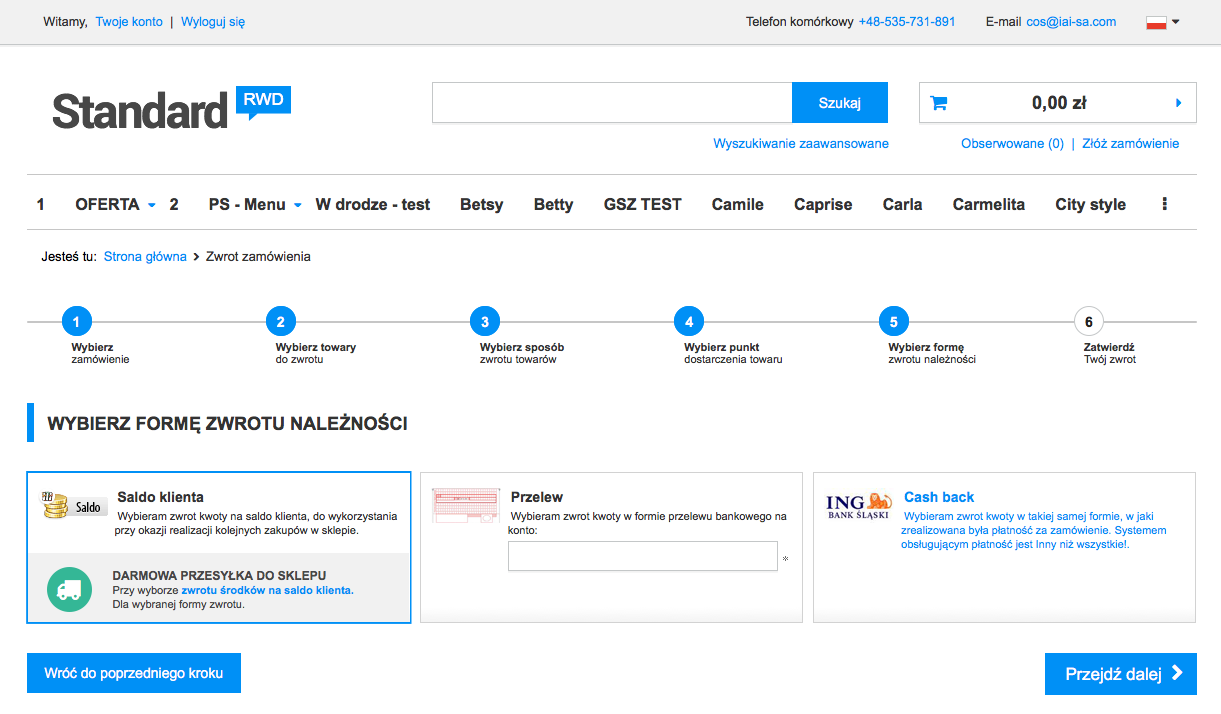1221x714 pixels.
Task: Click the shopping cart icon
Action: click(938, 103)
